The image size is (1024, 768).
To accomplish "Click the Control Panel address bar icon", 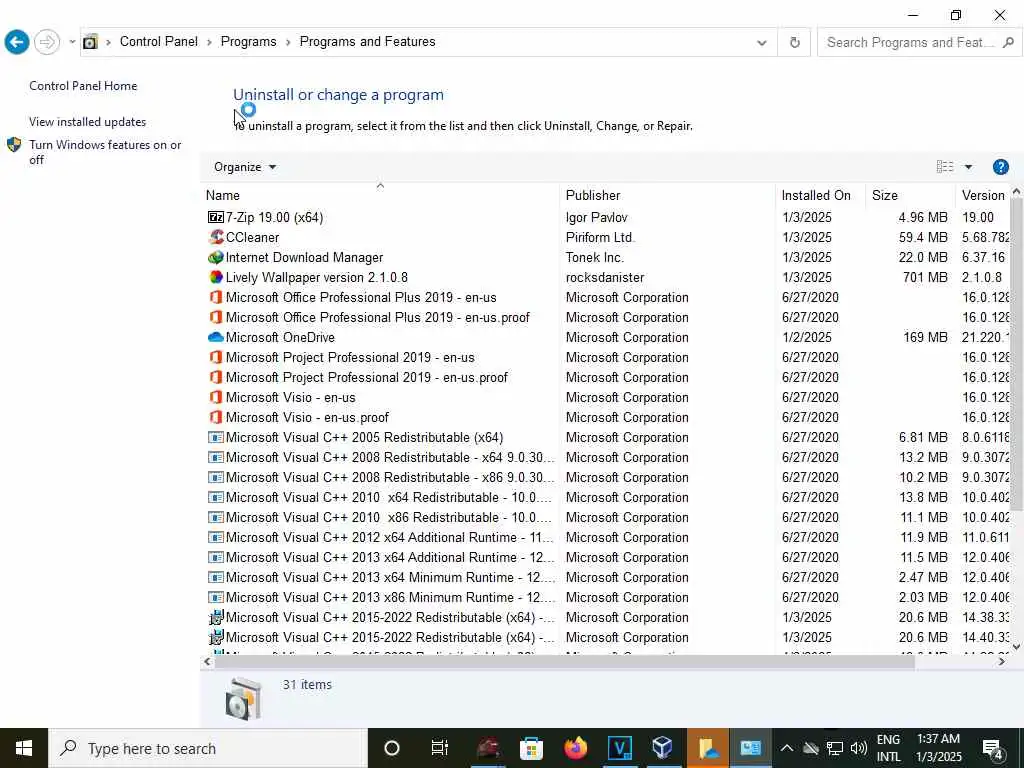I will click(90, 42).
